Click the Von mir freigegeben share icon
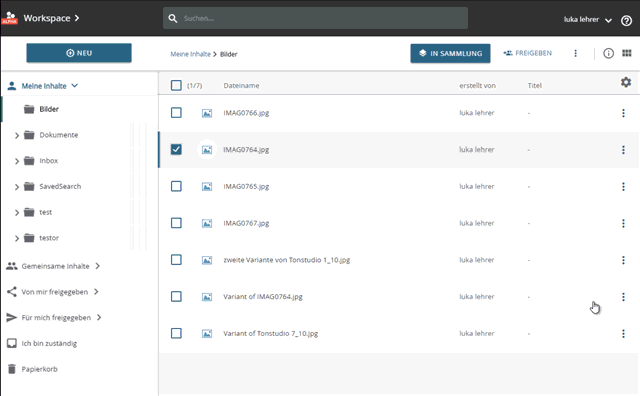Screen dimensions: 640x396 pos(12,292)
